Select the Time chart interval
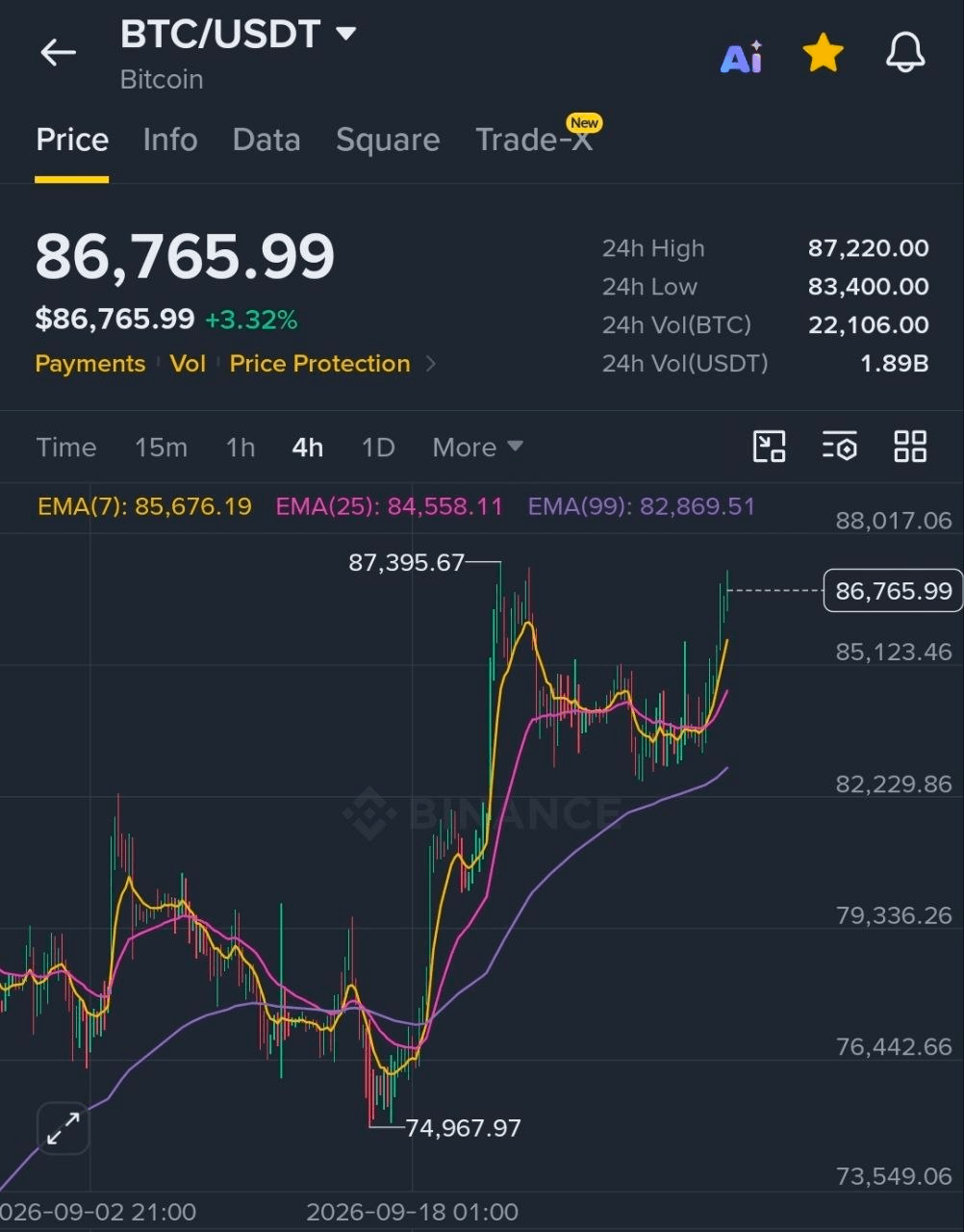Screen dimensions: 964x1232 [x=66, y=448]
